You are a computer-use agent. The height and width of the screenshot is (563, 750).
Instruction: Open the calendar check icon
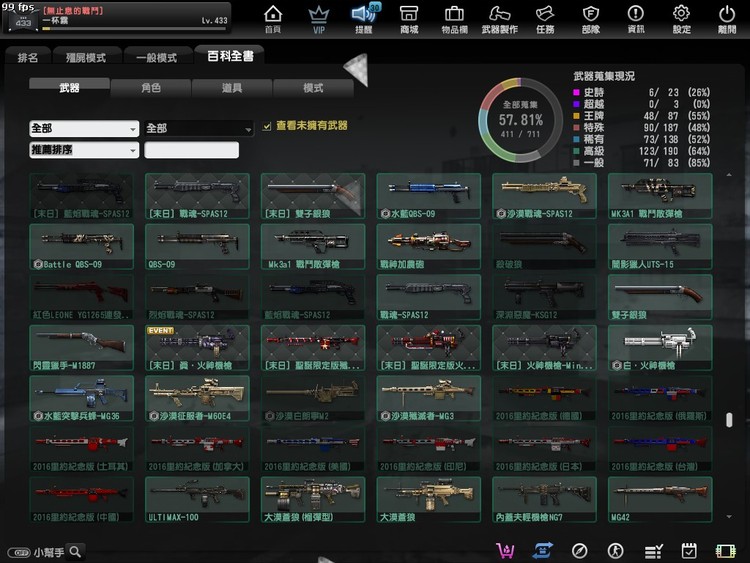point(689,551)
